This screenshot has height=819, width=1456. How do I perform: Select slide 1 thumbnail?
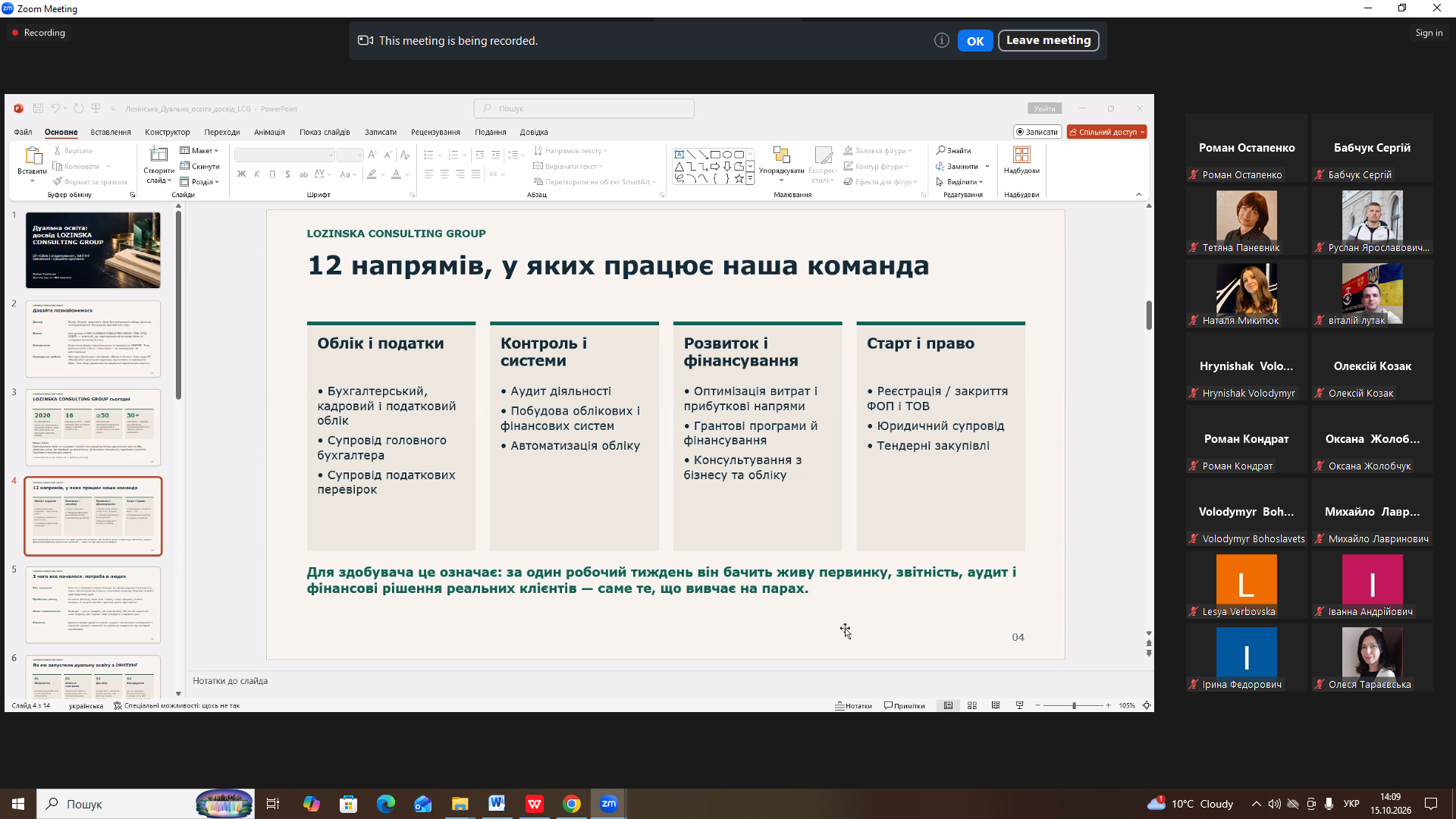click(93, 249)
